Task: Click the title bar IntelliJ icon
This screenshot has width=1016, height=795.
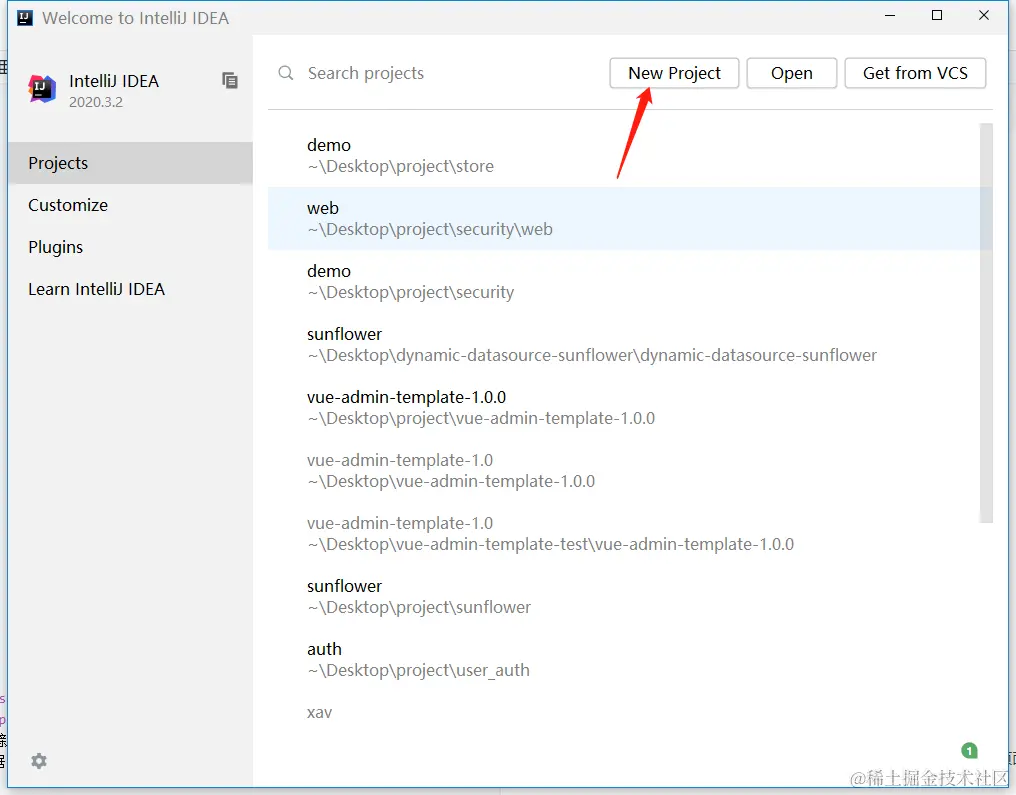Action: click(x=25, y=17)
